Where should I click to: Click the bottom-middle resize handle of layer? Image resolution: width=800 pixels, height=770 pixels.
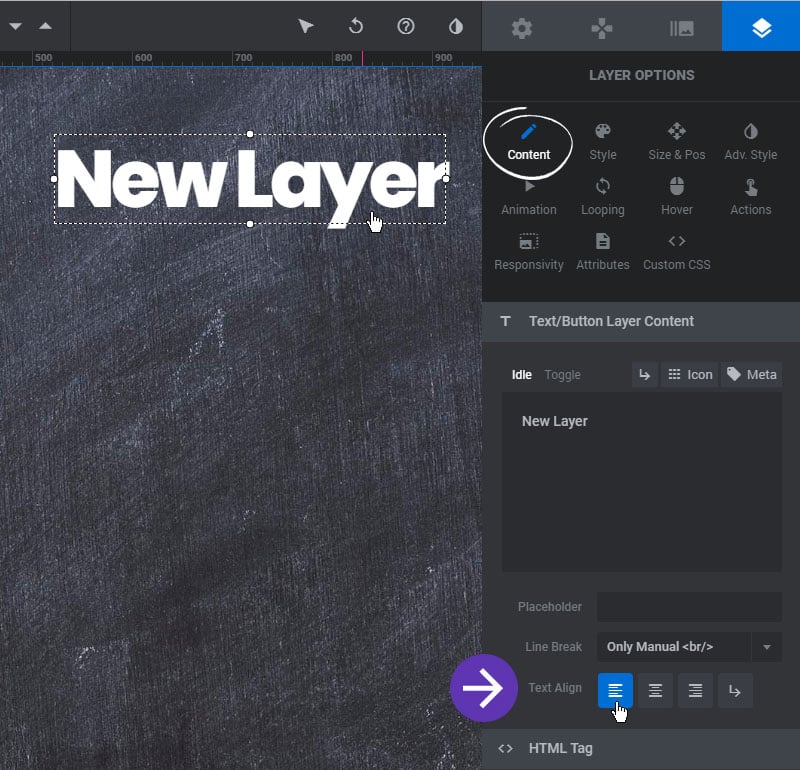click(x=250, y=224)
